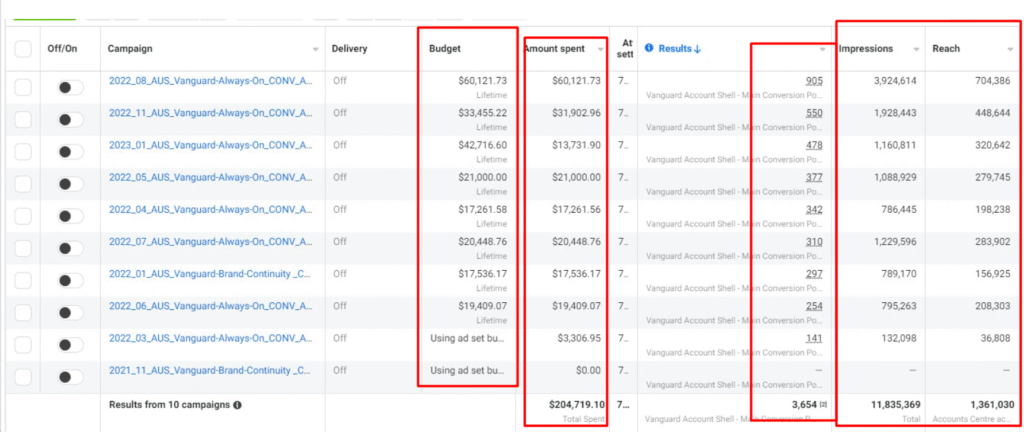
Task: Click the 905 results value link
Action: point(814,81)
